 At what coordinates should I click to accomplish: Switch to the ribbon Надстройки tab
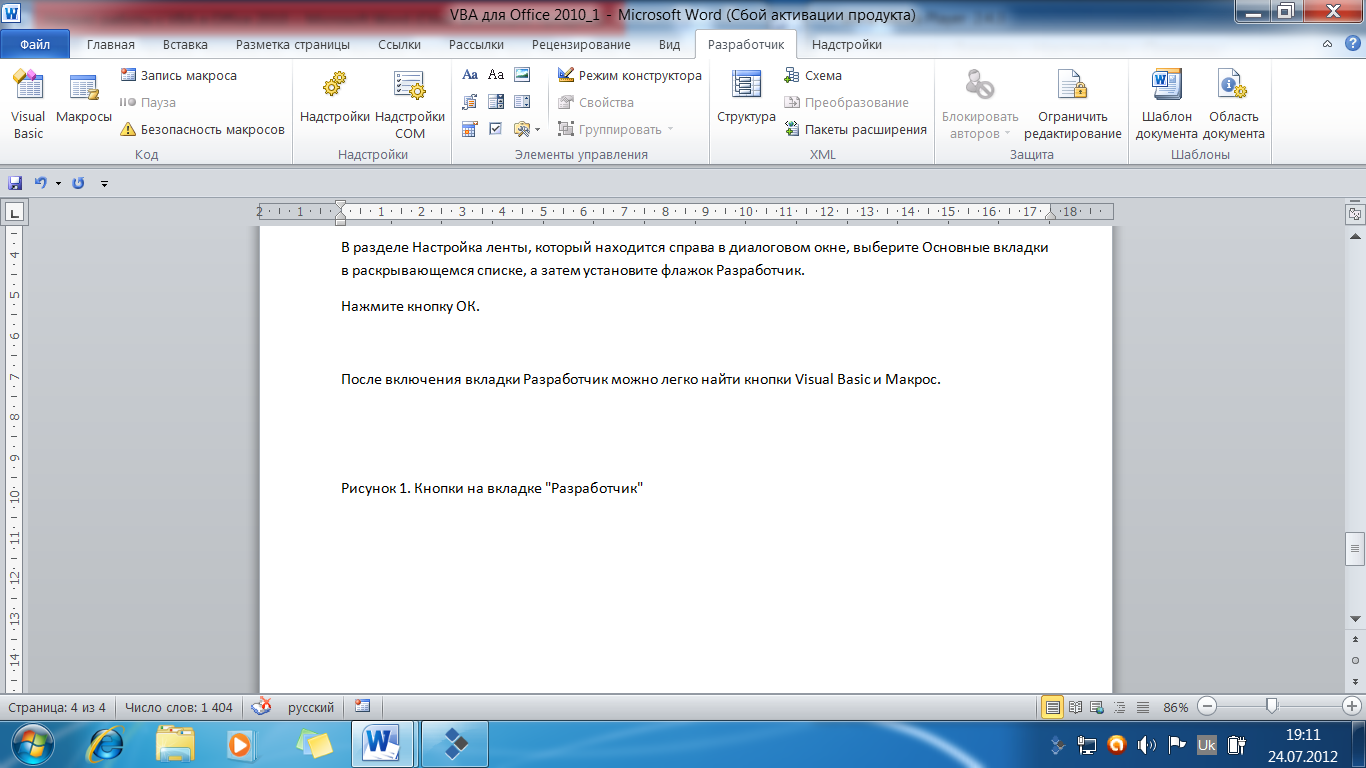846,45
